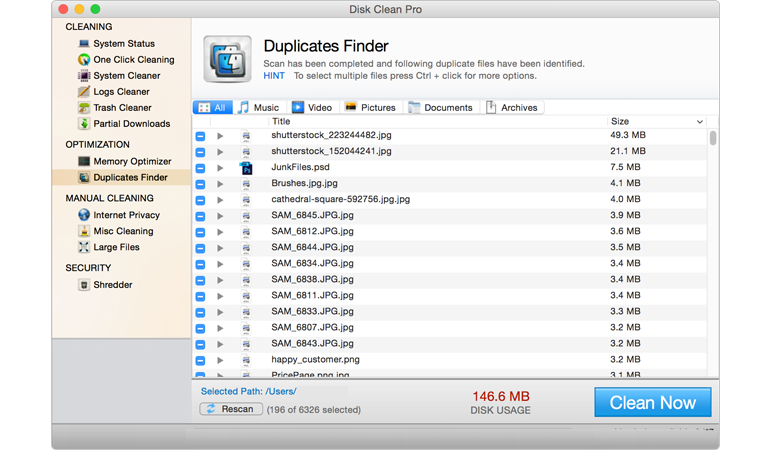Open Partial Downloads icon in sidebar

pos(84,124)
